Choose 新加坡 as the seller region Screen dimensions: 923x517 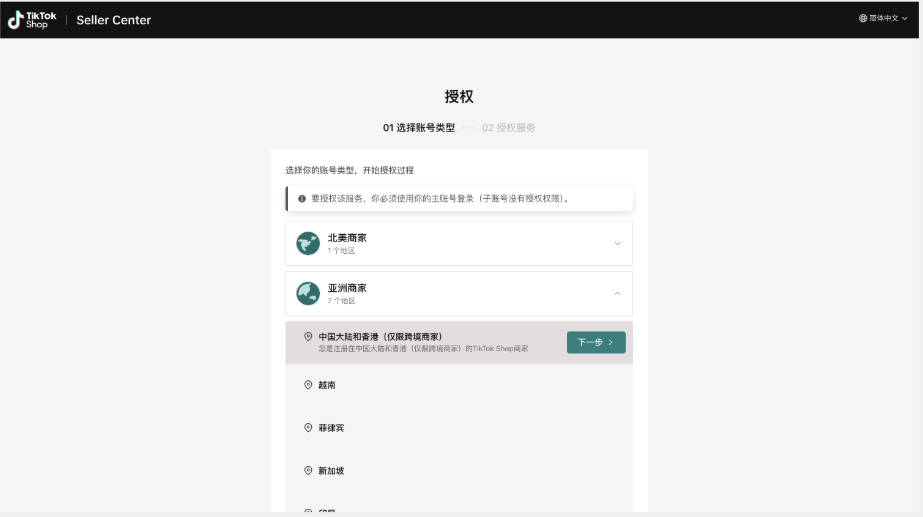click(331, 470)
